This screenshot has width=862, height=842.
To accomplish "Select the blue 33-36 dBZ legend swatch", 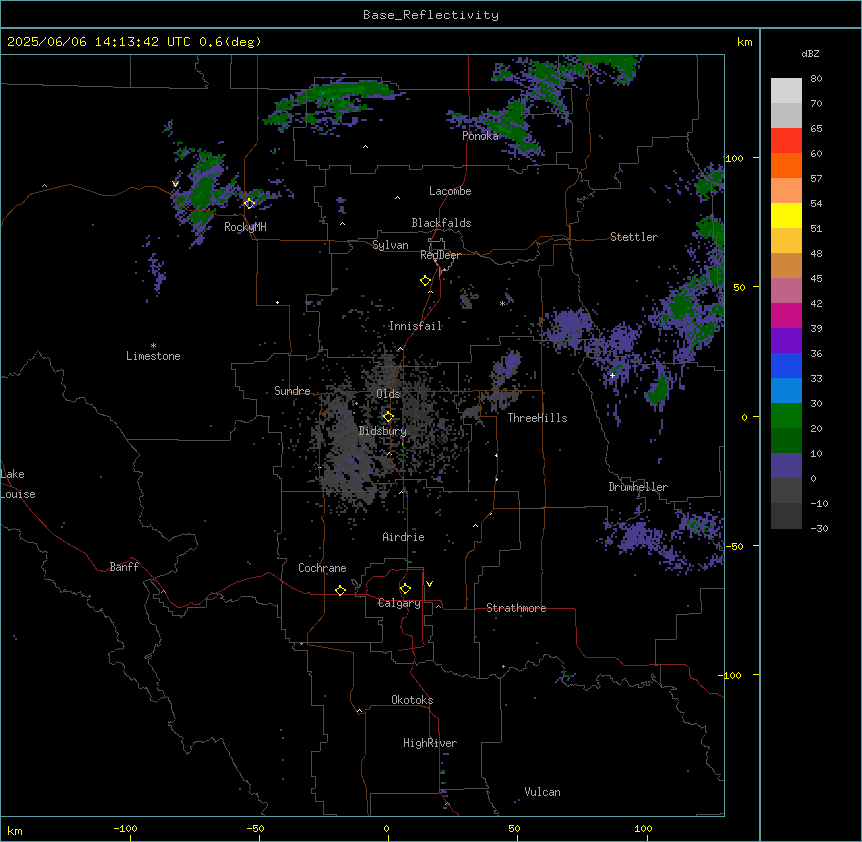I will coord(786,365).
